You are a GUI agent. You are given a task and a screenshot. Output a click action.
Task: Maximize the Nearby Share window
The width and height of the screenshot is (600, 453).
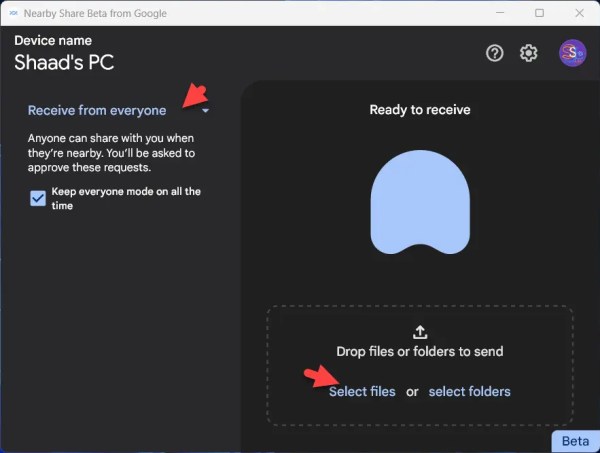pyautogui.click(x=539, y=13)
